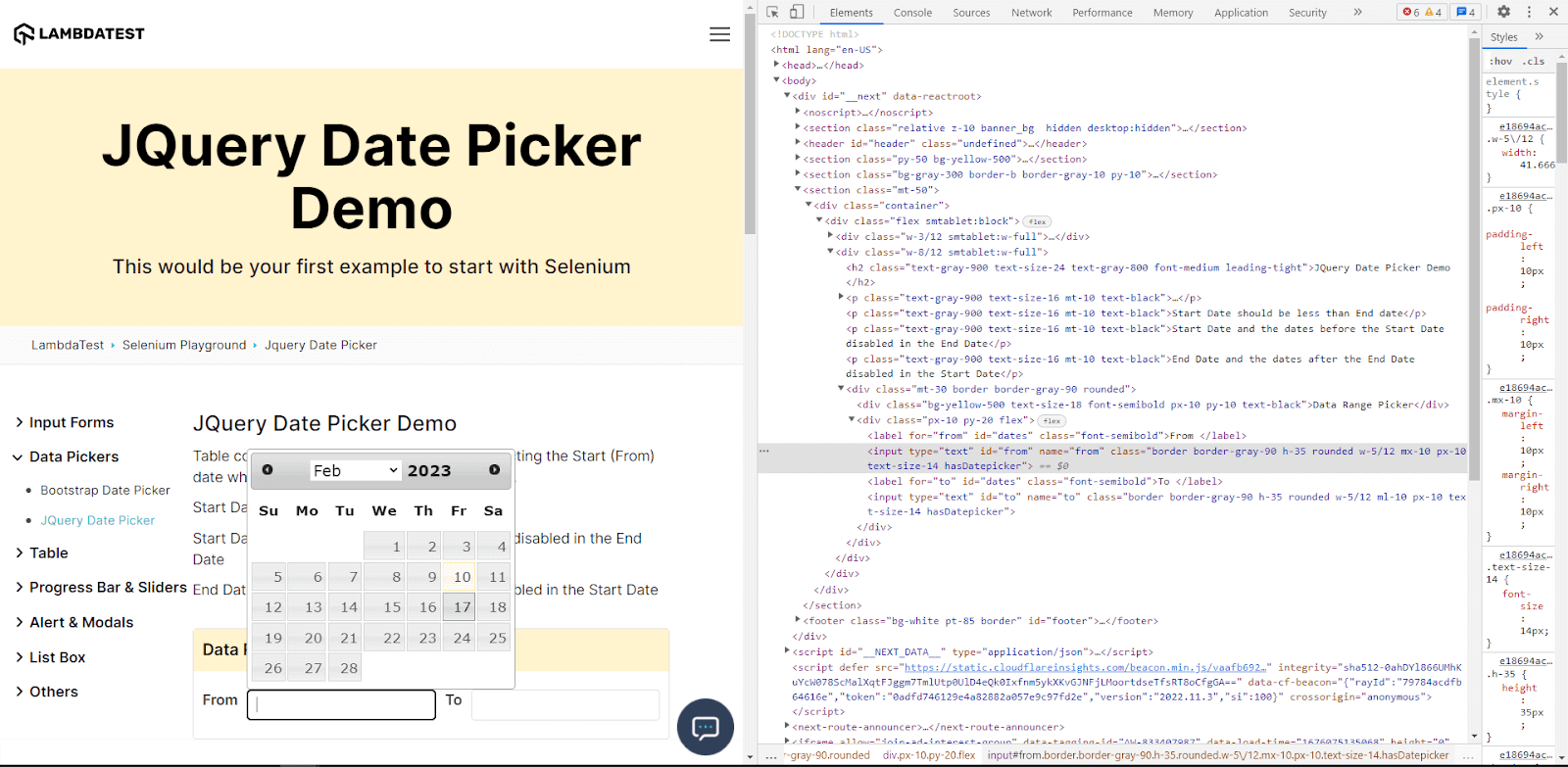This screenshot has width=1568, height=767.
Task: Click the To date input field
Action: click(565, 704)
